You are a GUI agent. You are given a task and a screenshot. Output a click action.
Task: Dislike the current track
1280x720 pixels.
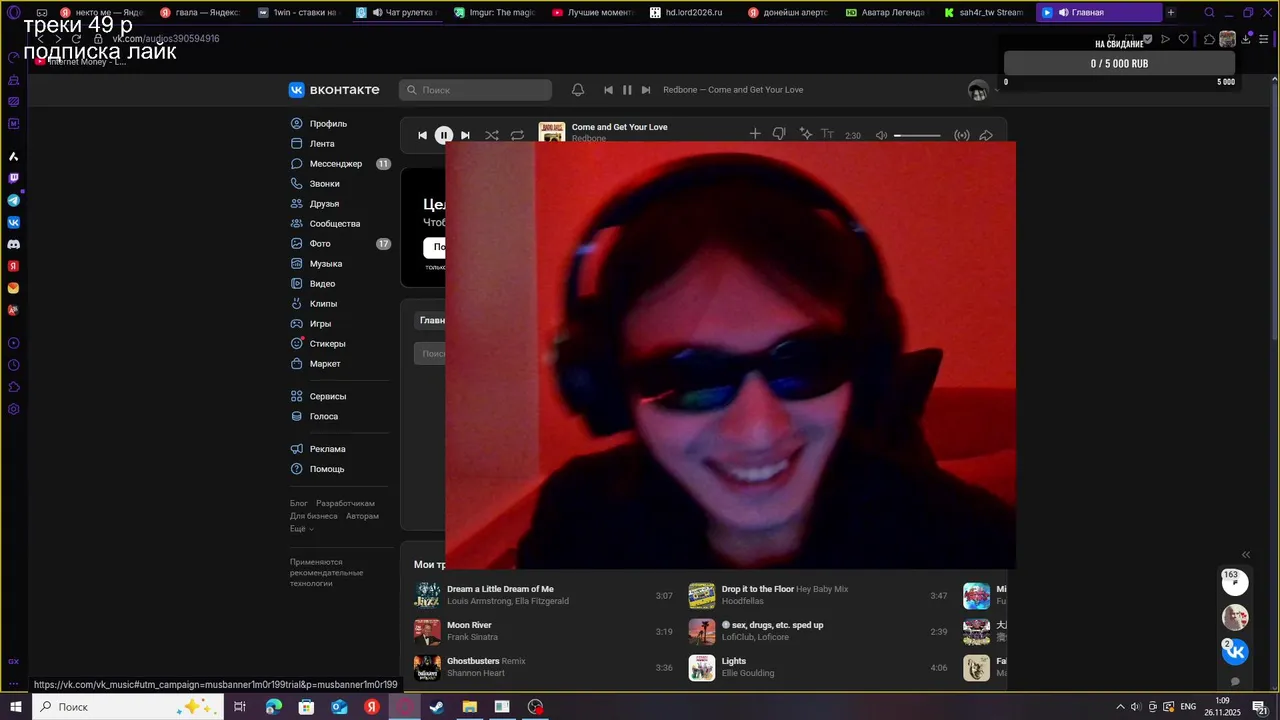779,134
